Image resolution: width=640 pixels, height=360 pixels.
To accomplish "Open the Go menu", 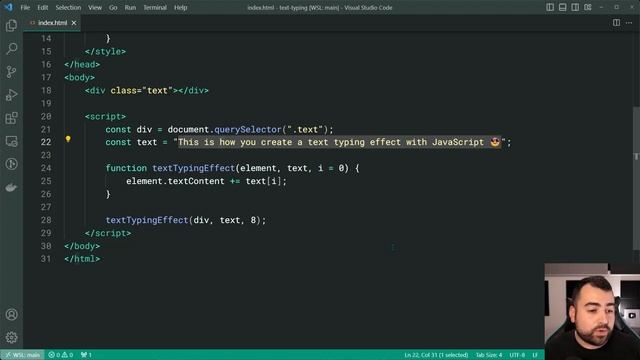I will [113, 7].
